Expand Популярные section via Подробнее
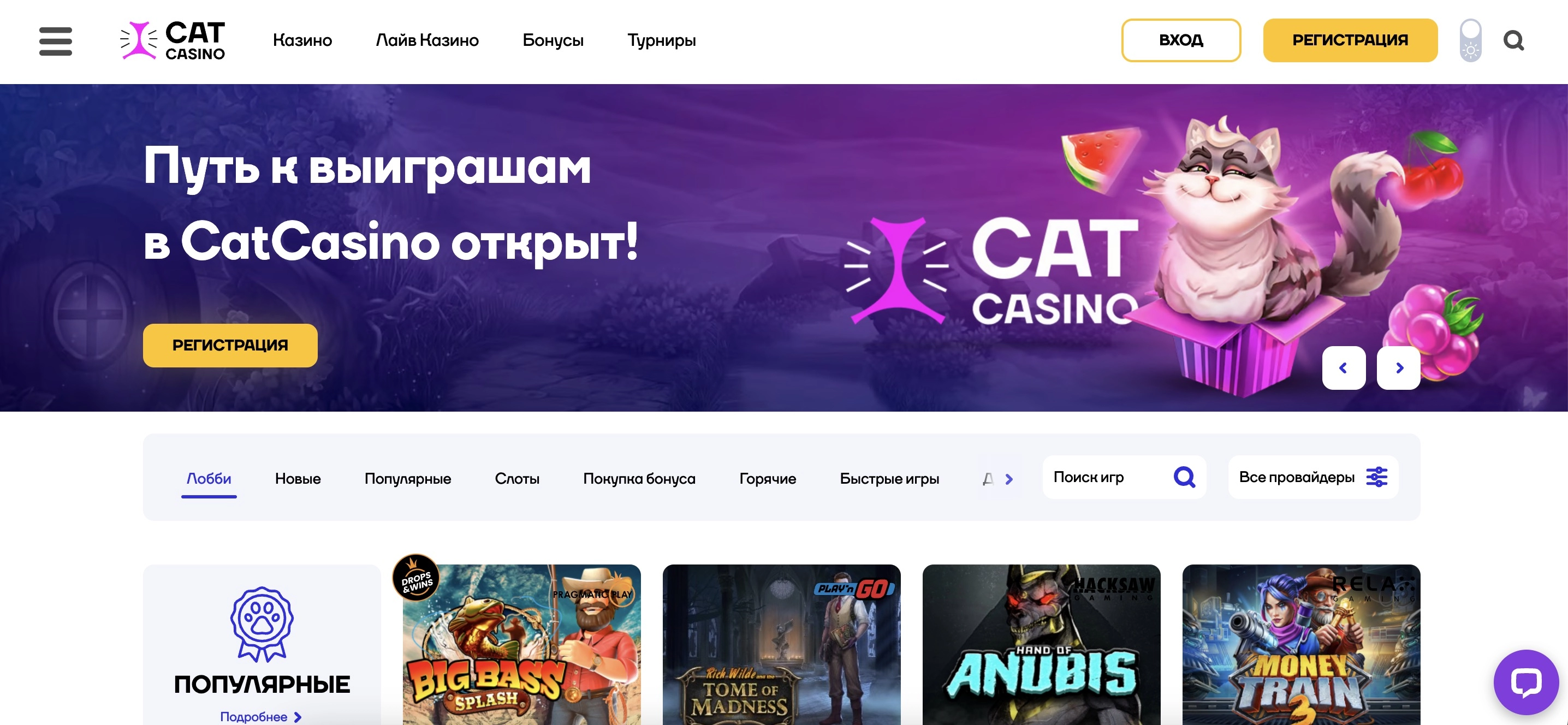Screen dimensions: 1568x725 tap(260, 716)
